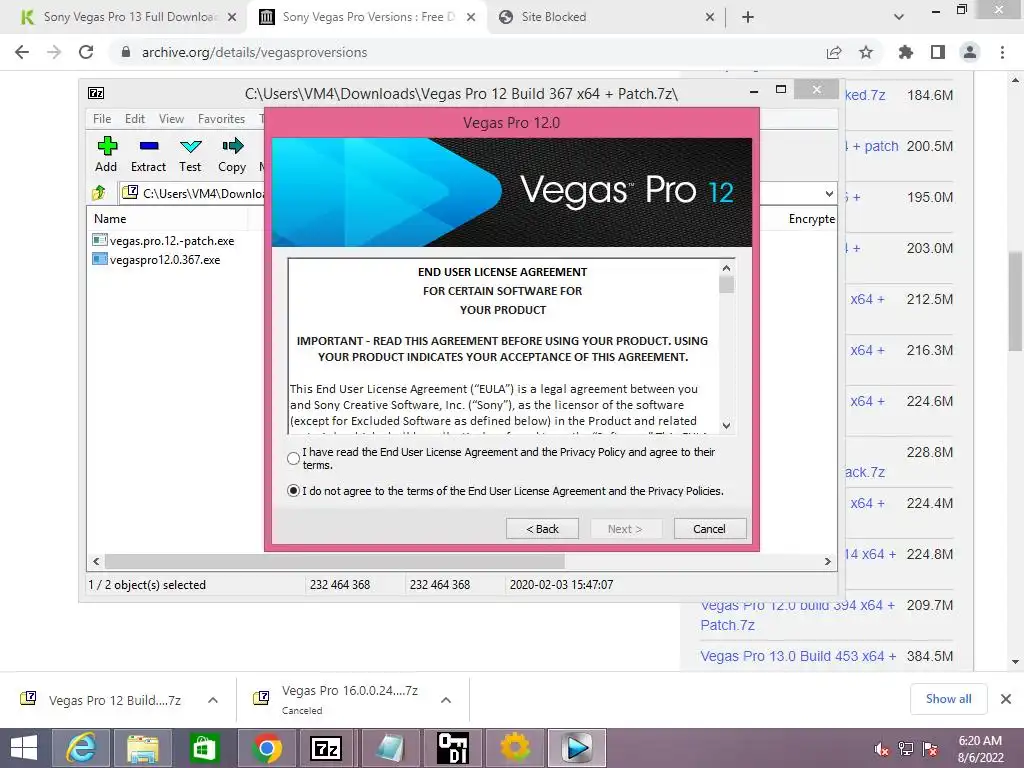
Task: Open the Vegas Pro 13.0 Build 453 x64 link
Action: tap(798, 656)
